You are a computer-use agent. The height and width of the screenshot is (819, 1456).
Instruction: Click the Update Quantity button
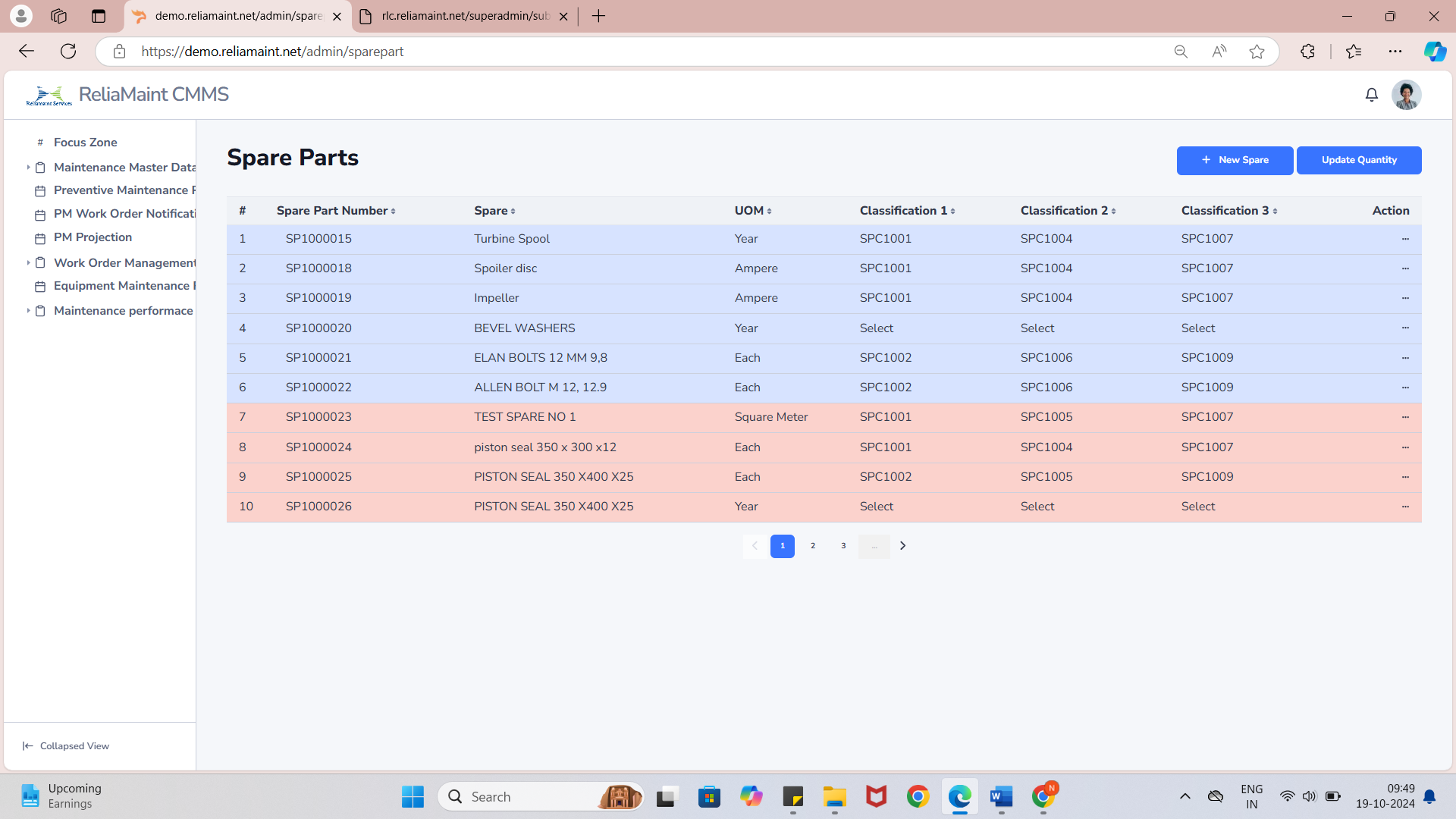coord(1358,160)
